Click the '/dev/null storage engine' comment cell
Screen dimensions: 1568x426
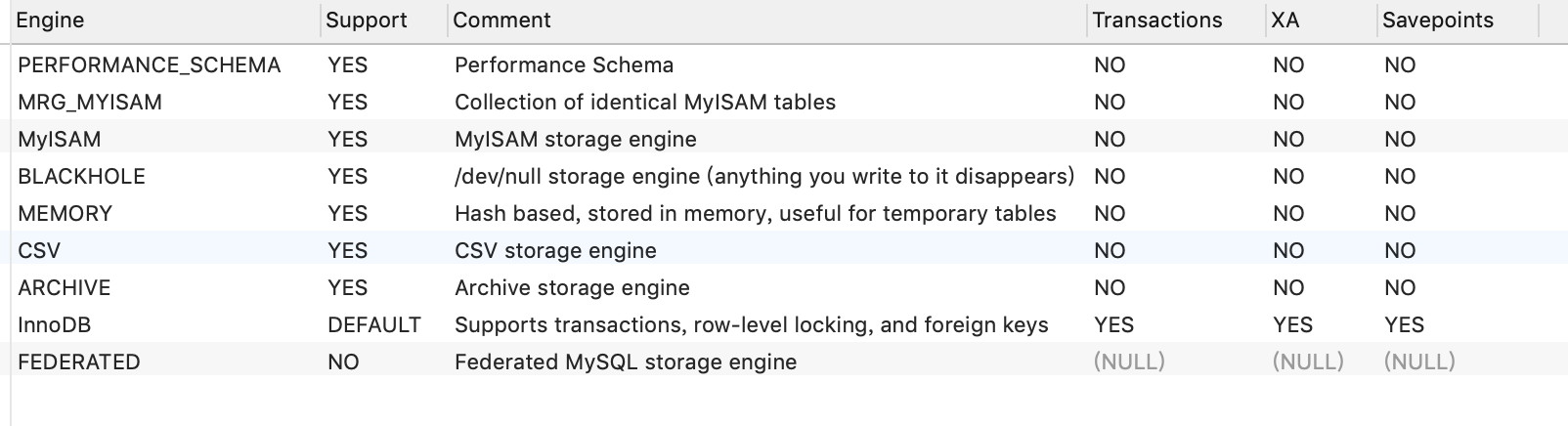tap(764, 177)
